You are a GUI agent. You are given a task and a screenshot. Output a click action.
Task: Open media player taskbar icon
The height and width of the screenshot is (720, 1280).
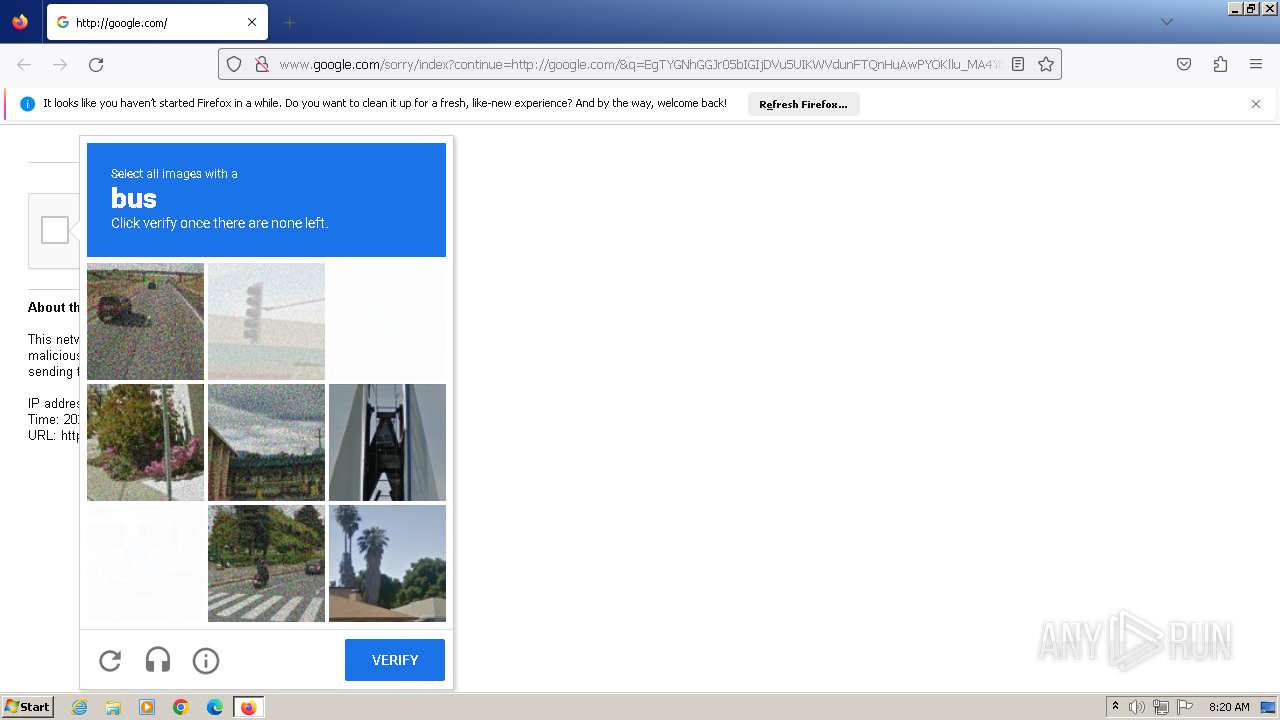click(x=147, y=707)
